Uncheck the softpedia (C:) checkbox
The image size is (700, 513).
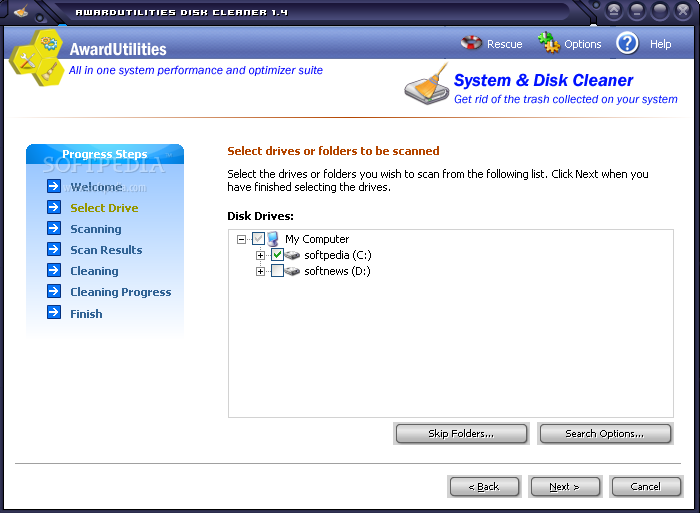coord(277,255)
